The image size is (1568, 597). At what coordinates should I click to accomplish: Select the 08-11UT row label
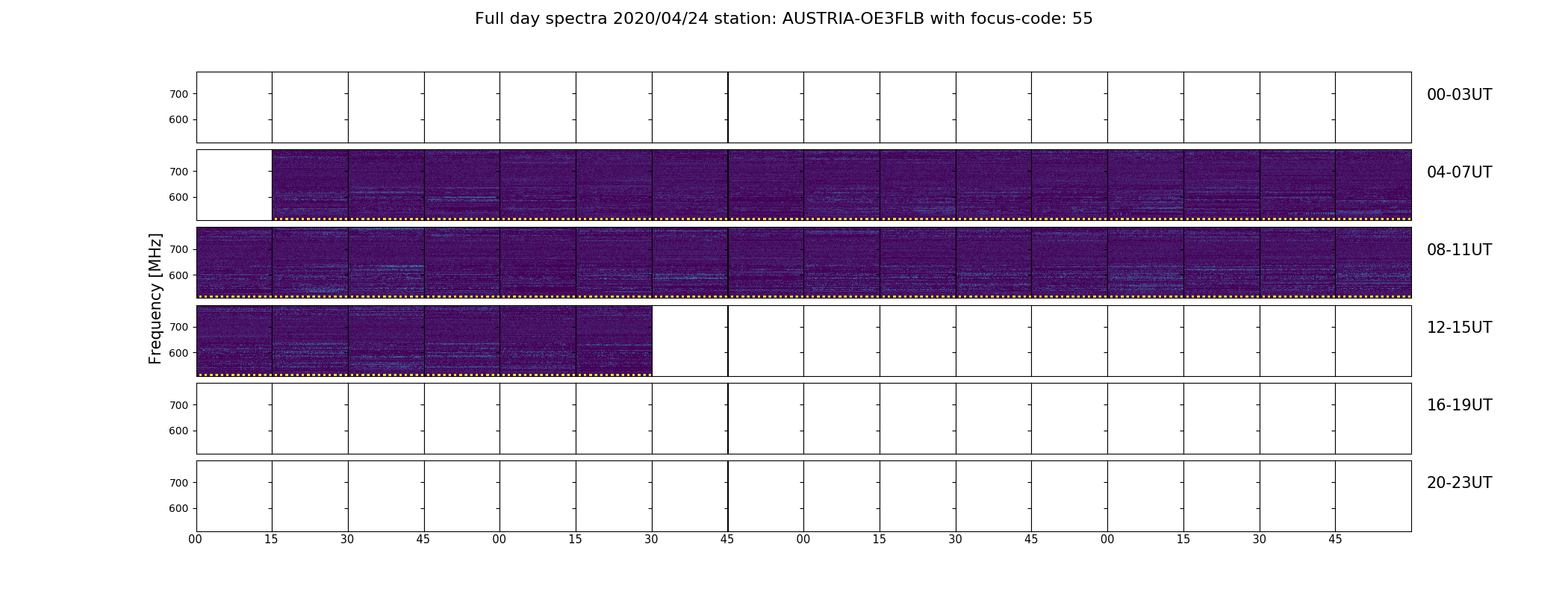coord(1459,250)
